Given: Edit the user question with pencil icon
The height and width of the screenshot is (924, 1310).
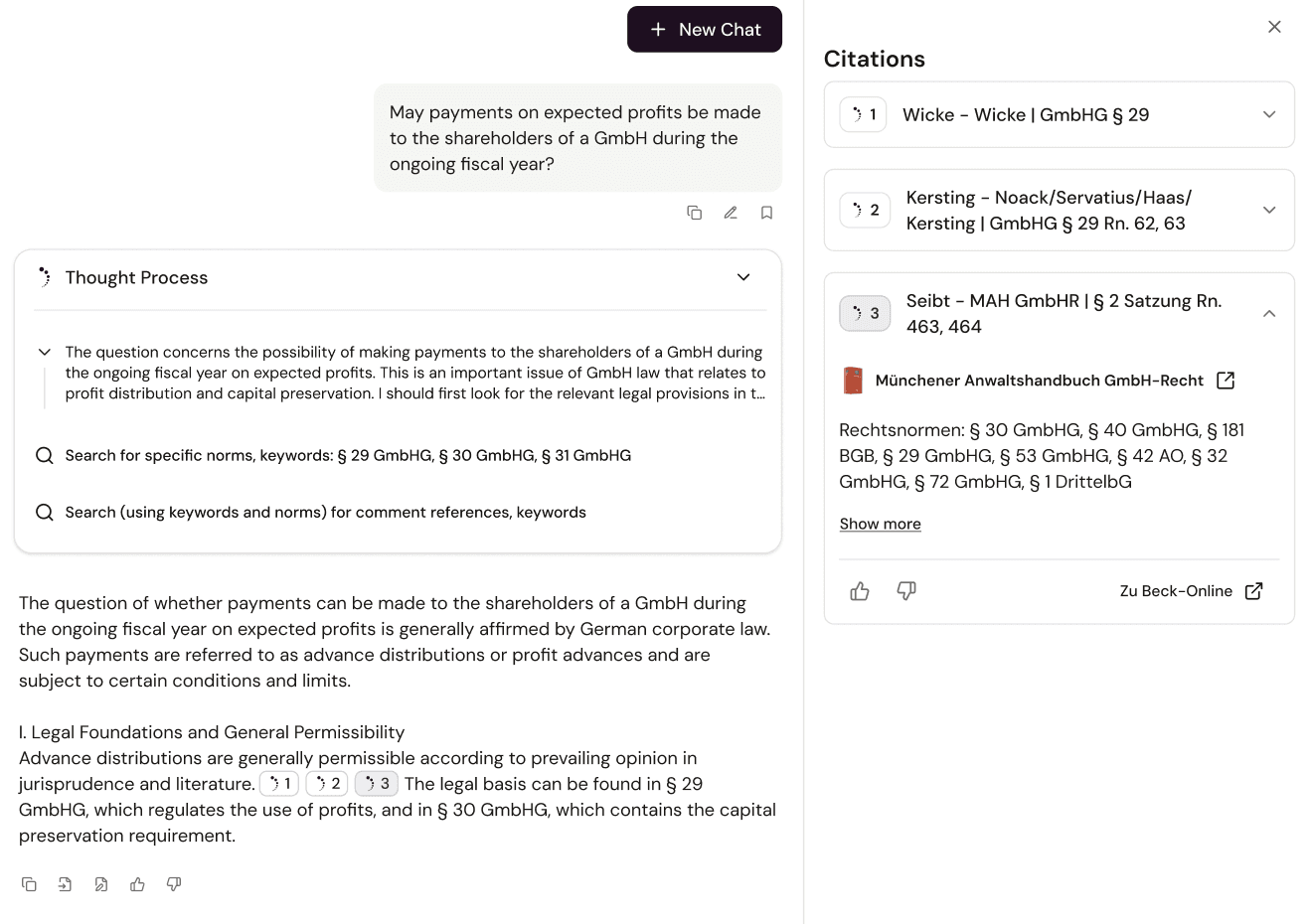Looking at the screenshot, I should click(731, 213).
